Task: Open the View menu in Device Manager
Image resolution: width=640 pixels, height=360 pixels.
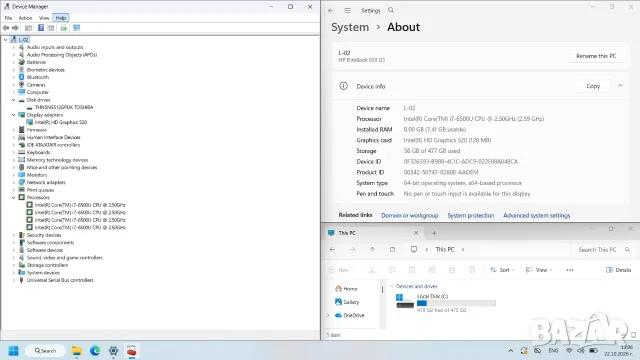Action: point(44,18)
